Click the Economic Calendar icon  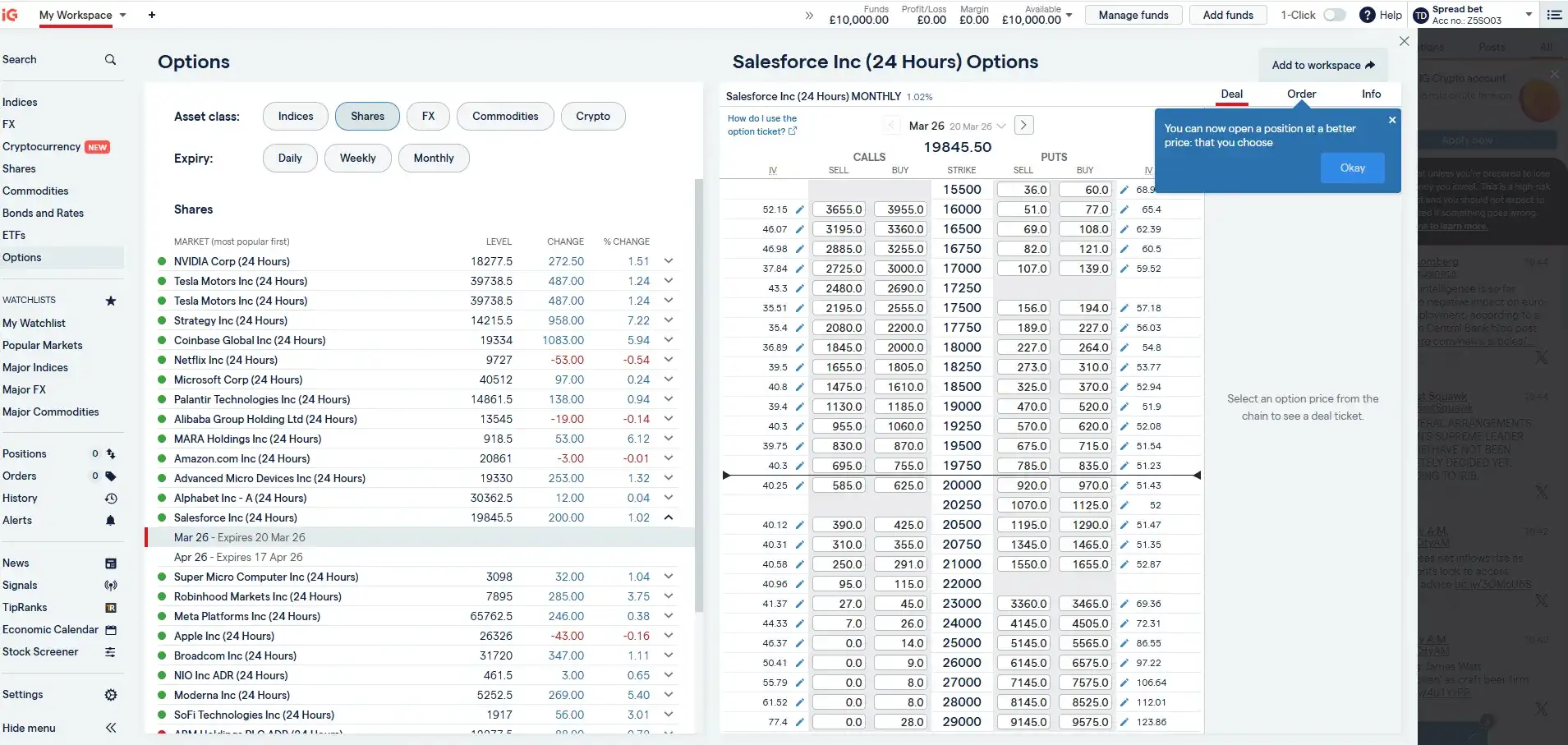(x=111, y=630)
